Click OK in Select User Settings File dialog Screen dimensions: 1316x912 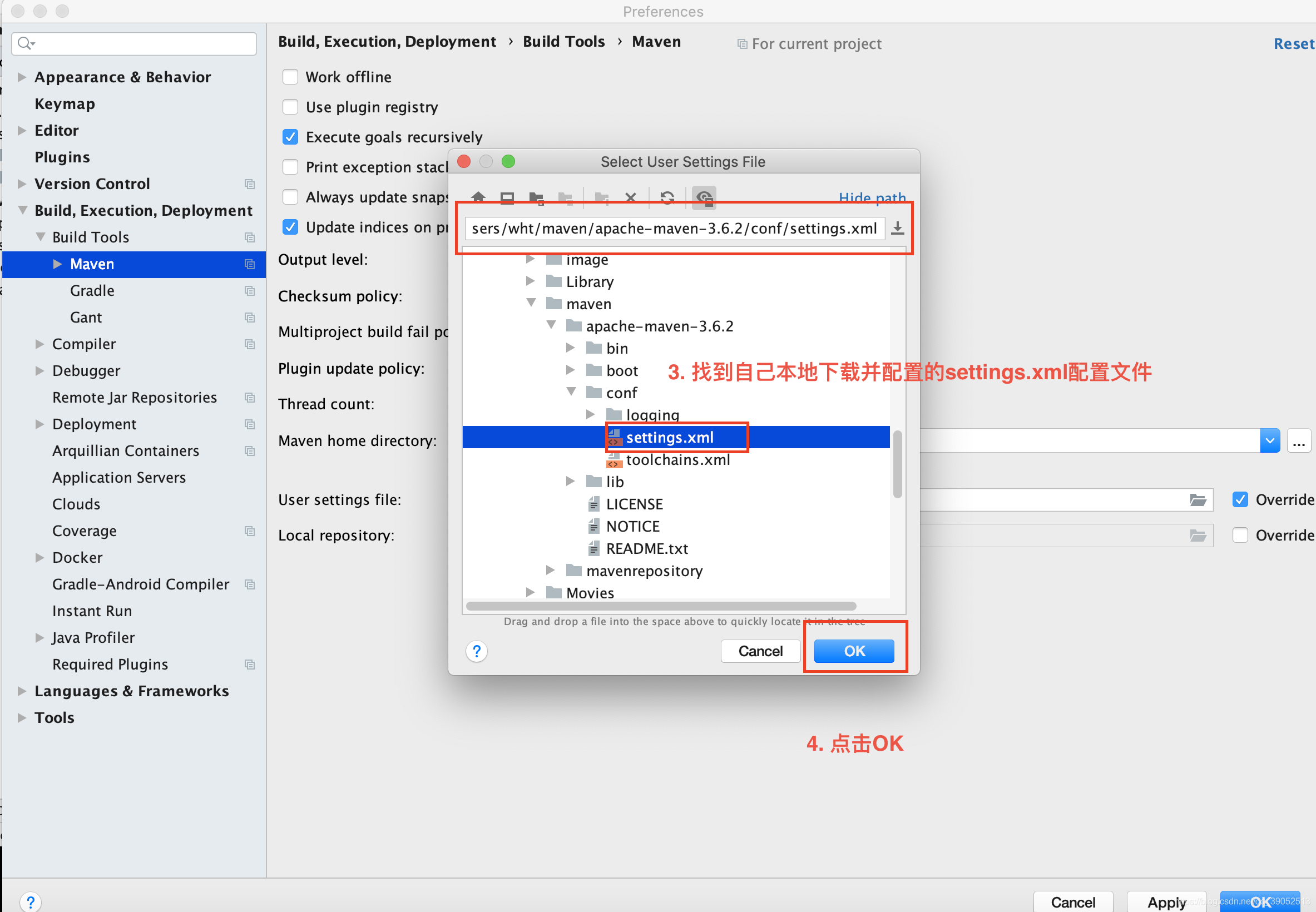pyautogui.click(x=854, y=651)
